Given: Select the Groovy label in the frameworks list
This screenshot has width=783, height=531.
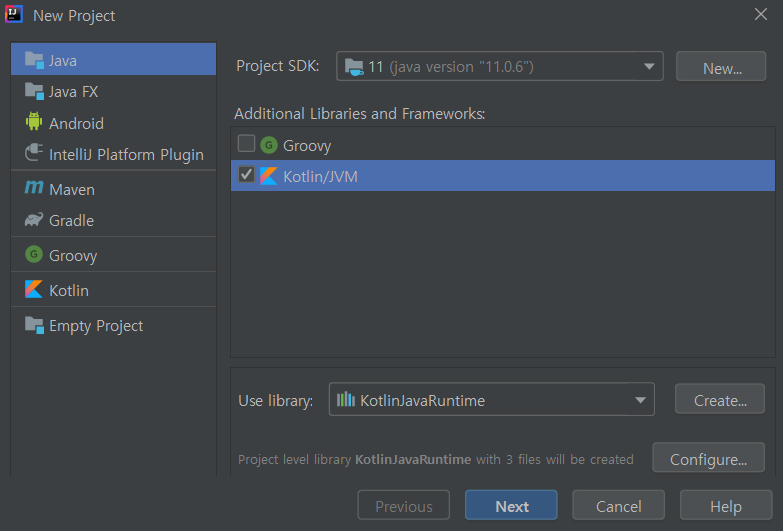Looking at the screenshot, I should (x=307, y=146).
